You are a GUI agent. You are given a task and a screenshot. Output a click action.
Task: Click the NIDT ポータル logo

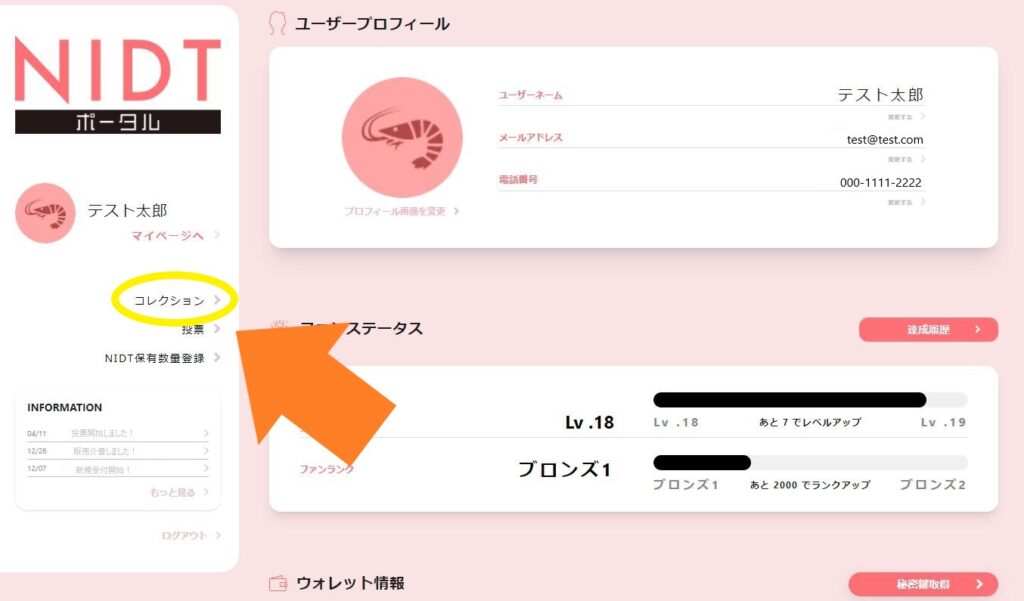tap(118, 85)
